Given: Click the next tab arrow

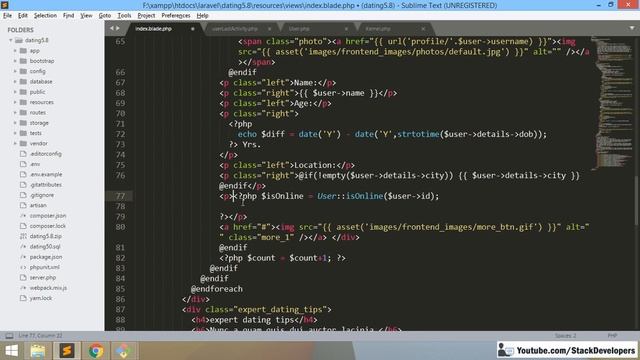Looking at the screenshot, I should click(x=118, y=28).
